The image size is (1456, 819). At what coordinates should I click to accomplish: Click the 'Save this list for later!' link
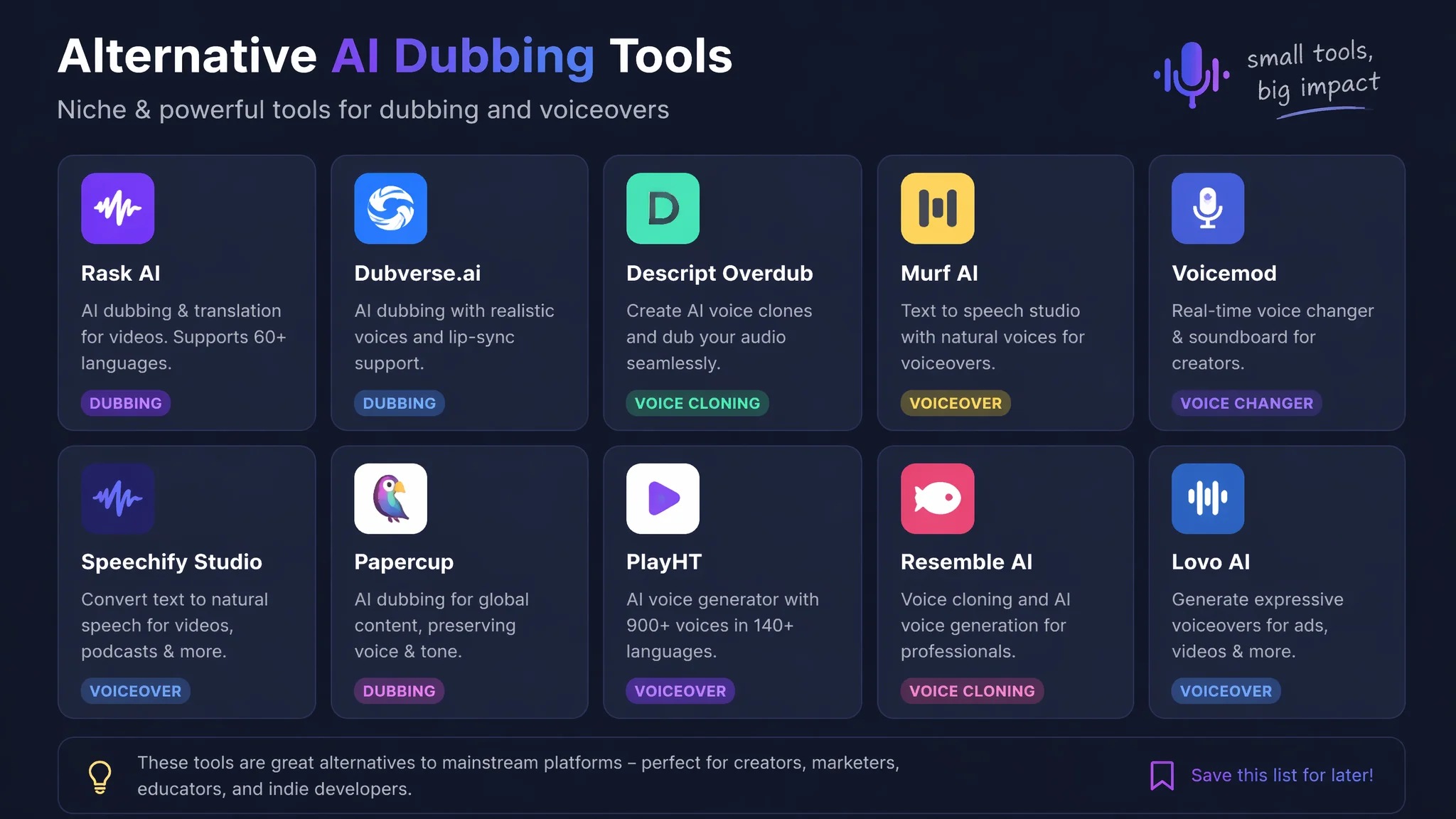click(1282, 776)
